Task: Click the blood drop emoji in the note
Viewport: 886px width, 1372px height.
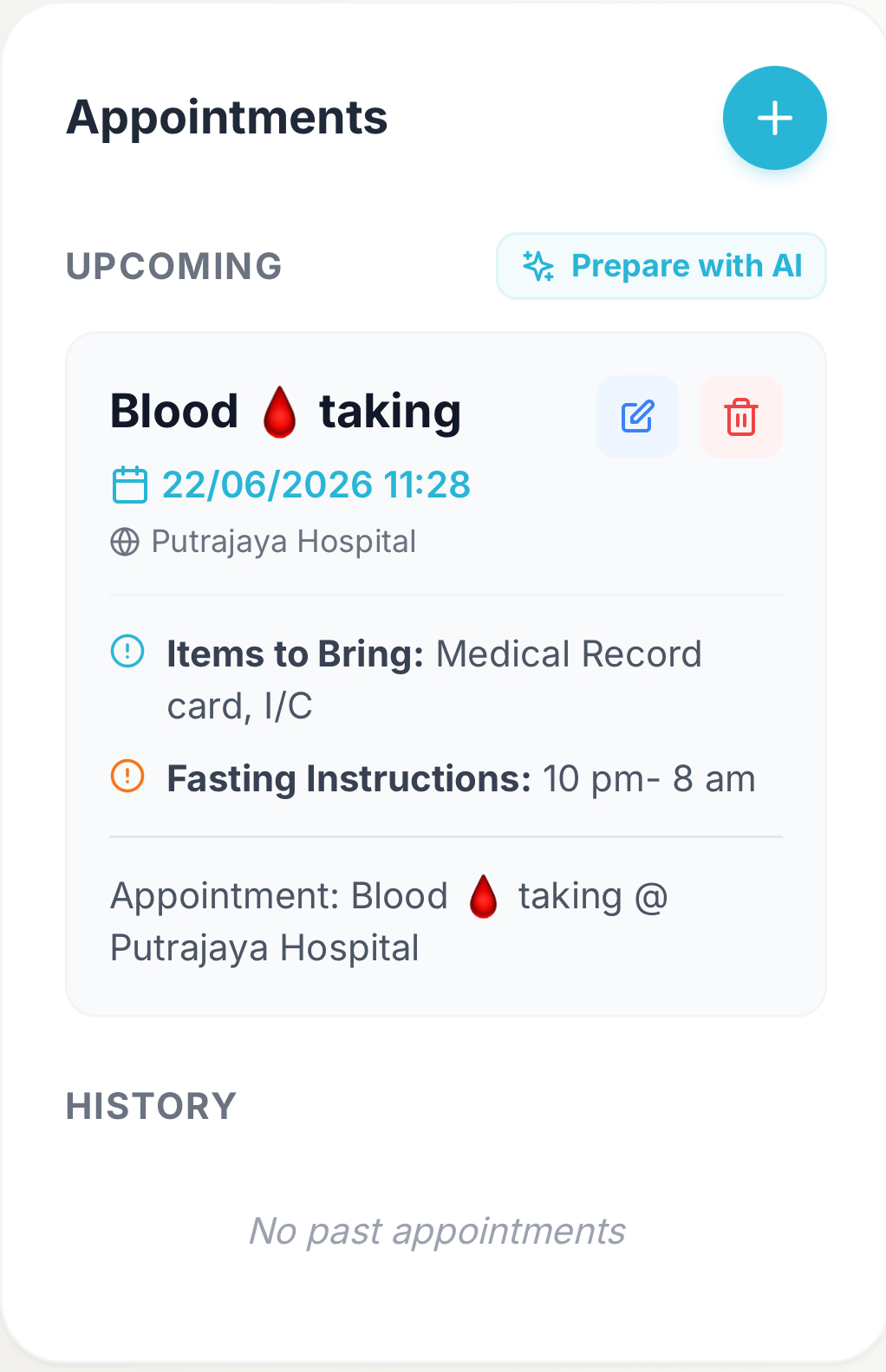Action: click(483, 896)
